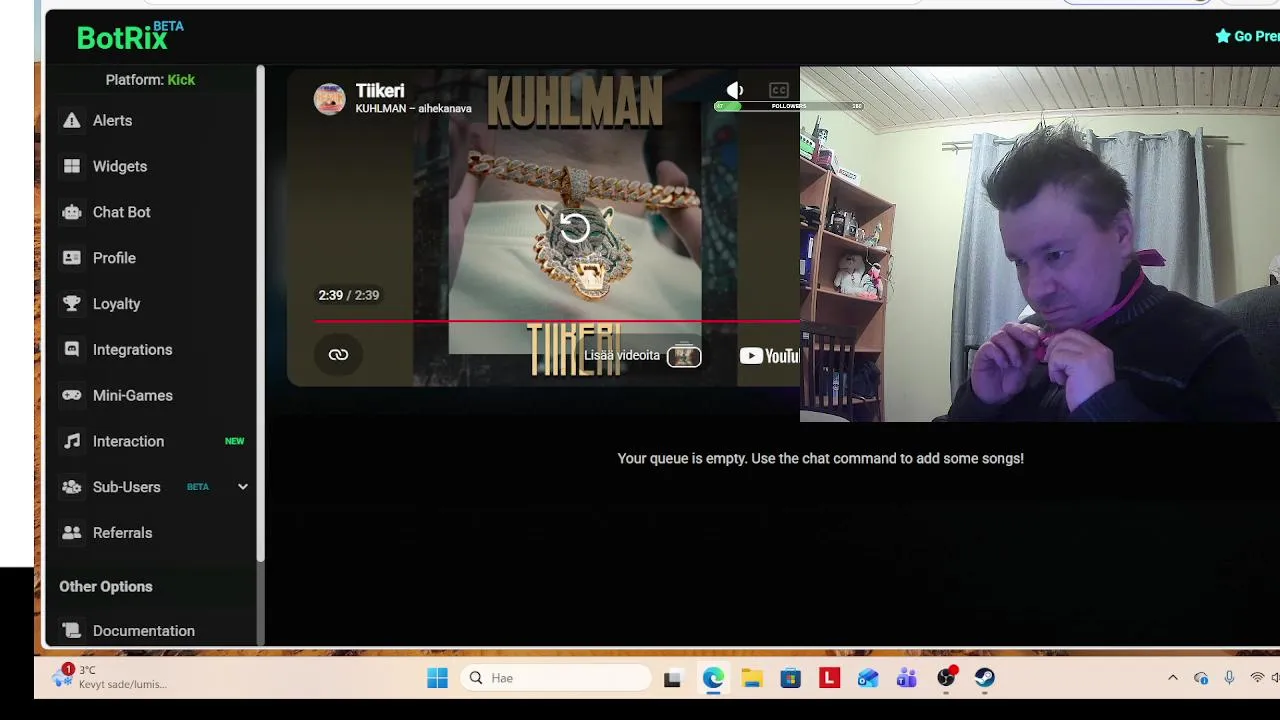This screenshot has height=720, width=1280.
Task: Click the Lisää videoita button
Action: click(642, 355)
